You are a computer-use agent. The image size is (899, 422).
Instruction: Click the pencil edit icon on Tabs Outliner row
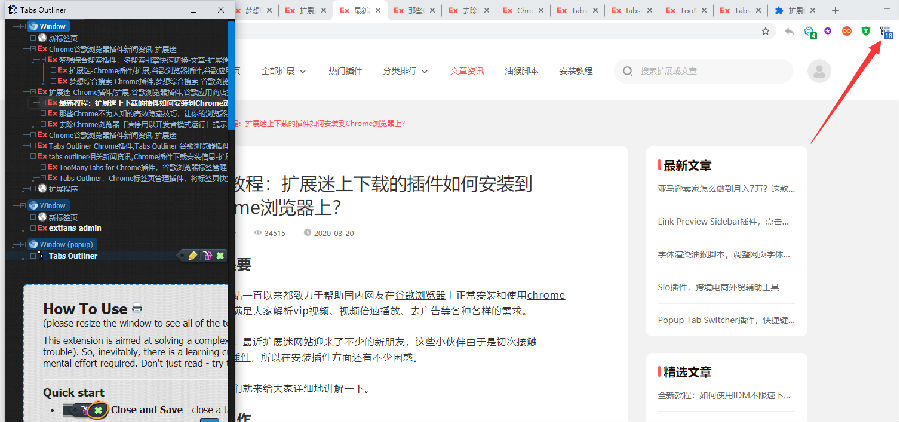pos(193,256)
